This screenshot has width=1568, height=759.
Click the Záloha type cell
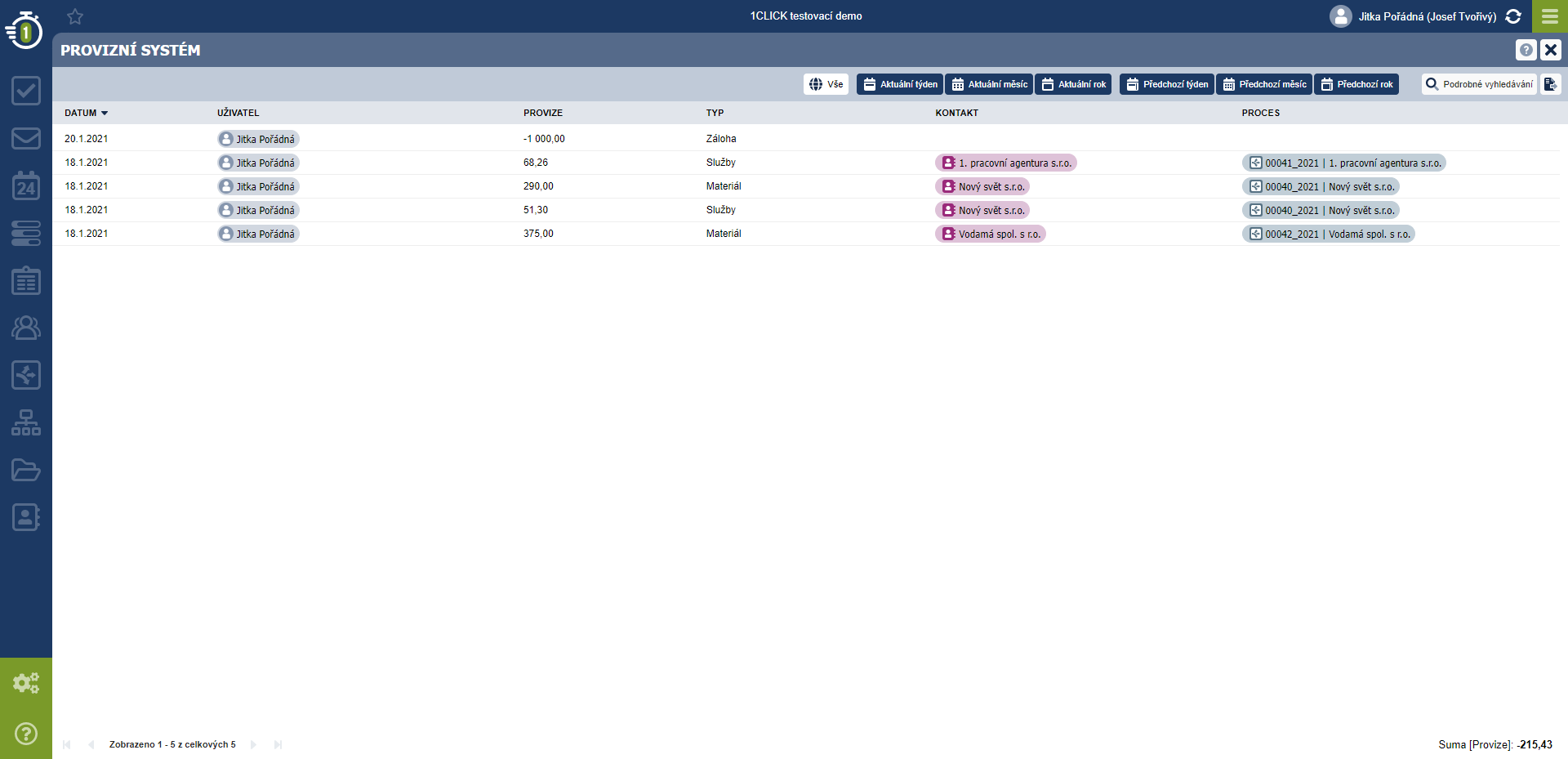[x=721, y=139]
